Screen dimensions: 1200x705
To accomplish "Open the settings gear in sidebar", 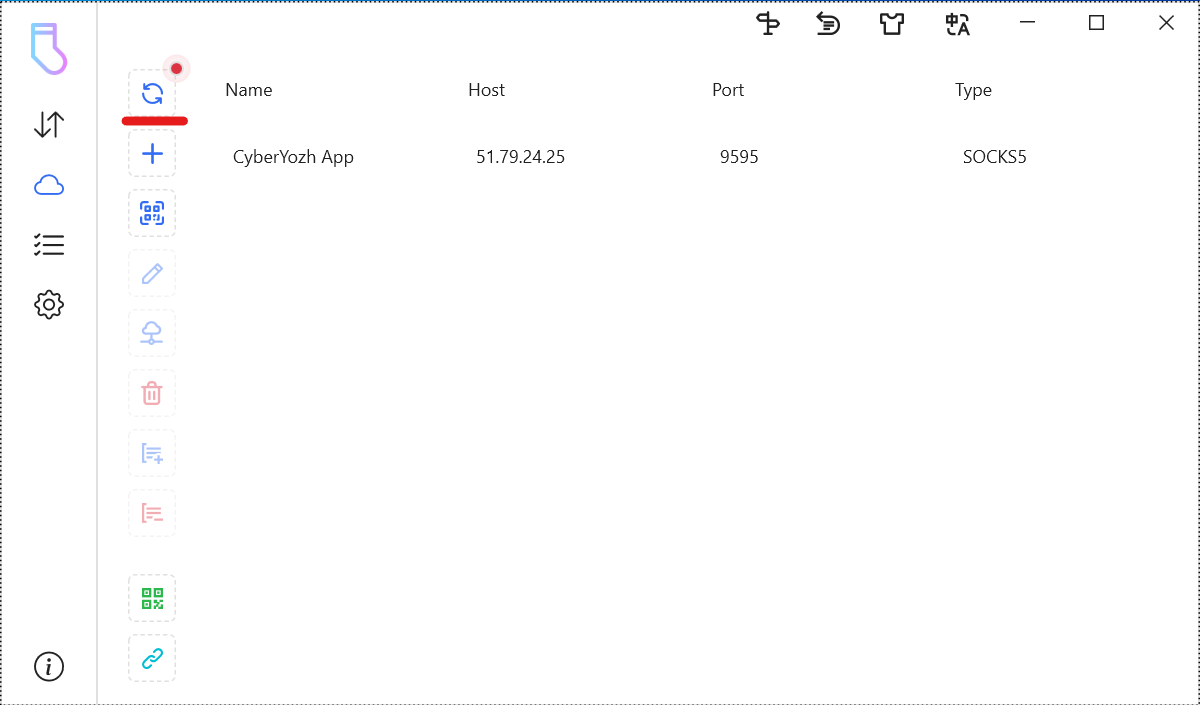I will (x=49, y=305).
